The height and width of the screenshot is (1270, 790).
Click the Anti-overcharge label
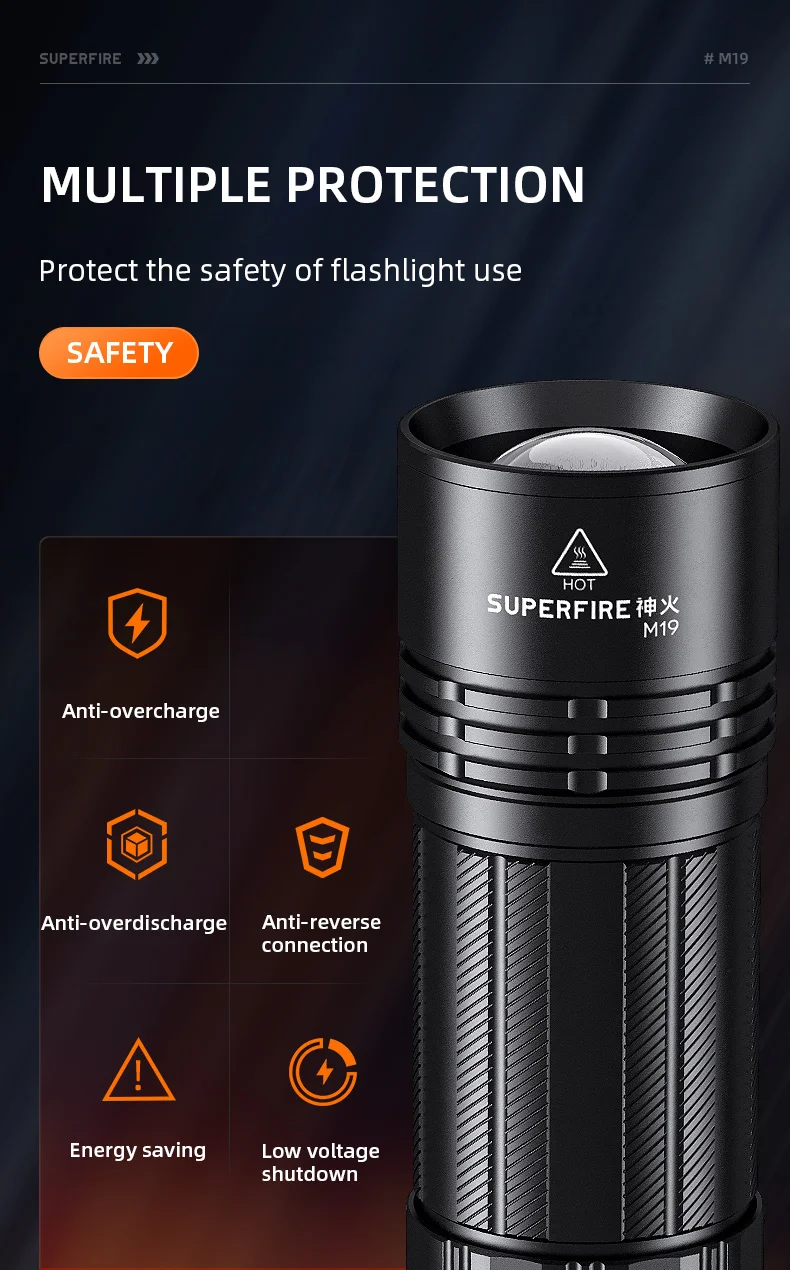click(x=141, y=711)
